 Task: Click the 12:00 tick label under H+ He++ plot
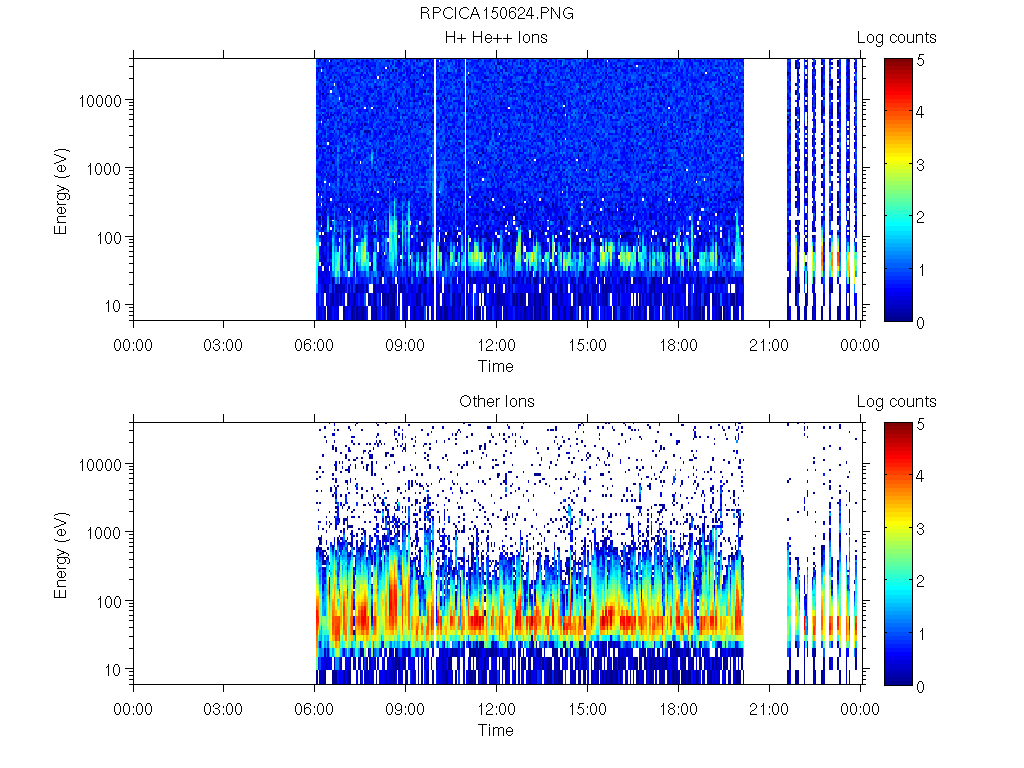click(x=496, y=345)
